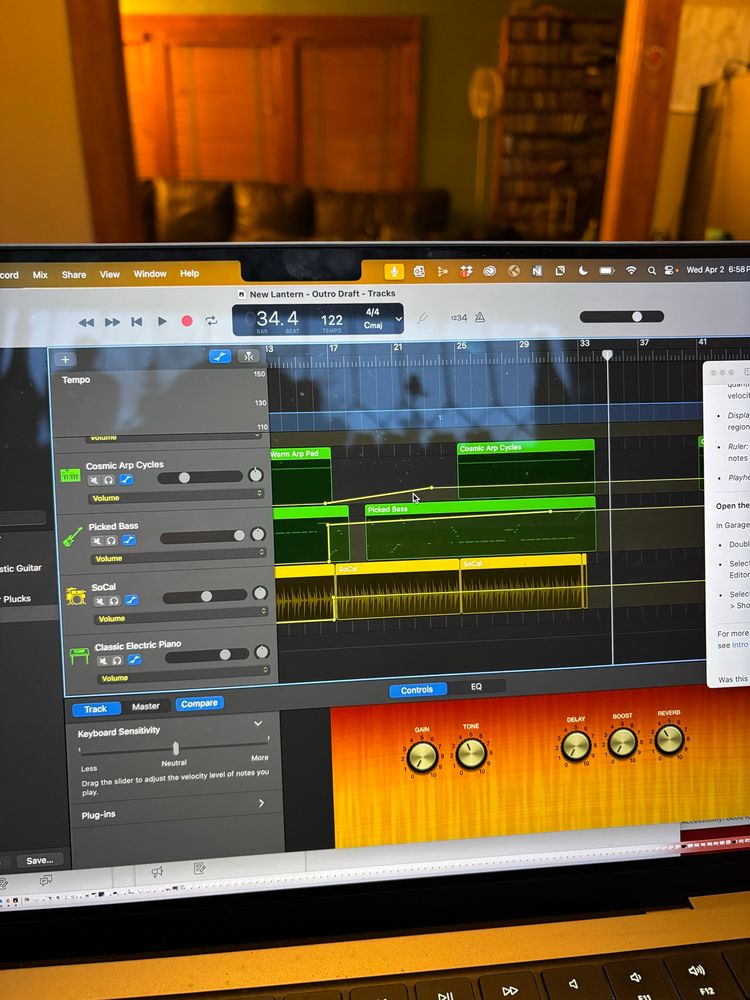Click the Compare button
This screenshot has width=750, height=1000.
[199, 703]
